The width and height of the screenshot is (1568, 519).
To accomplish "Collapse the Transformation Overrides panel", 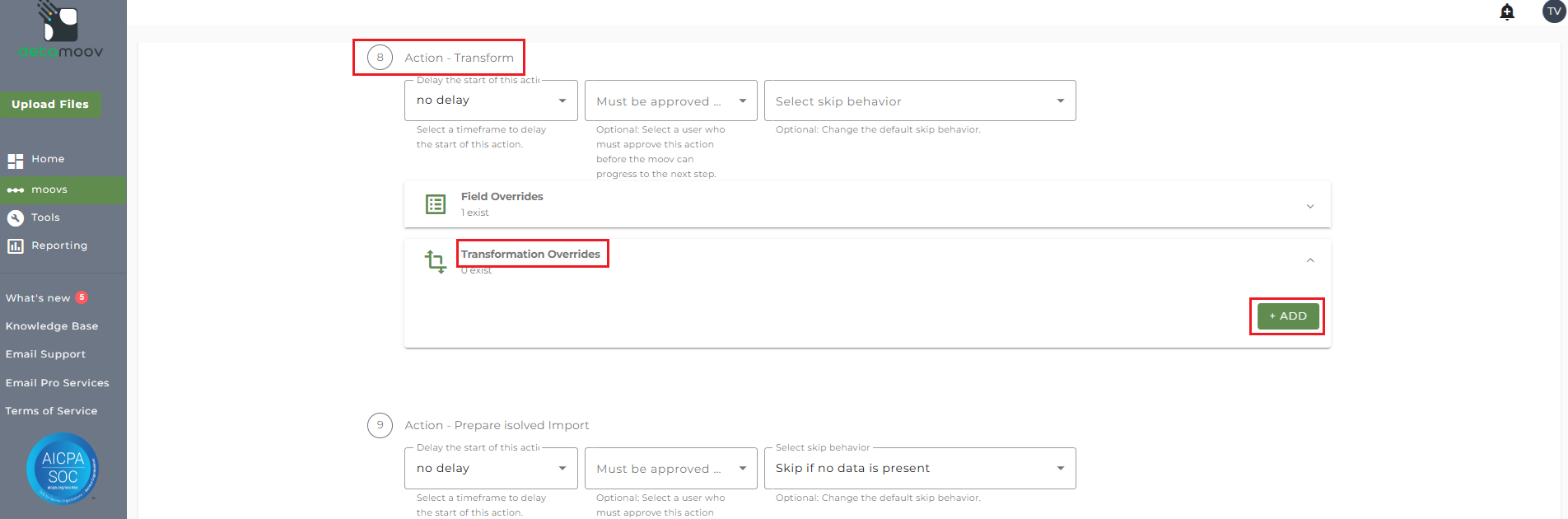I will (1309, 260).
